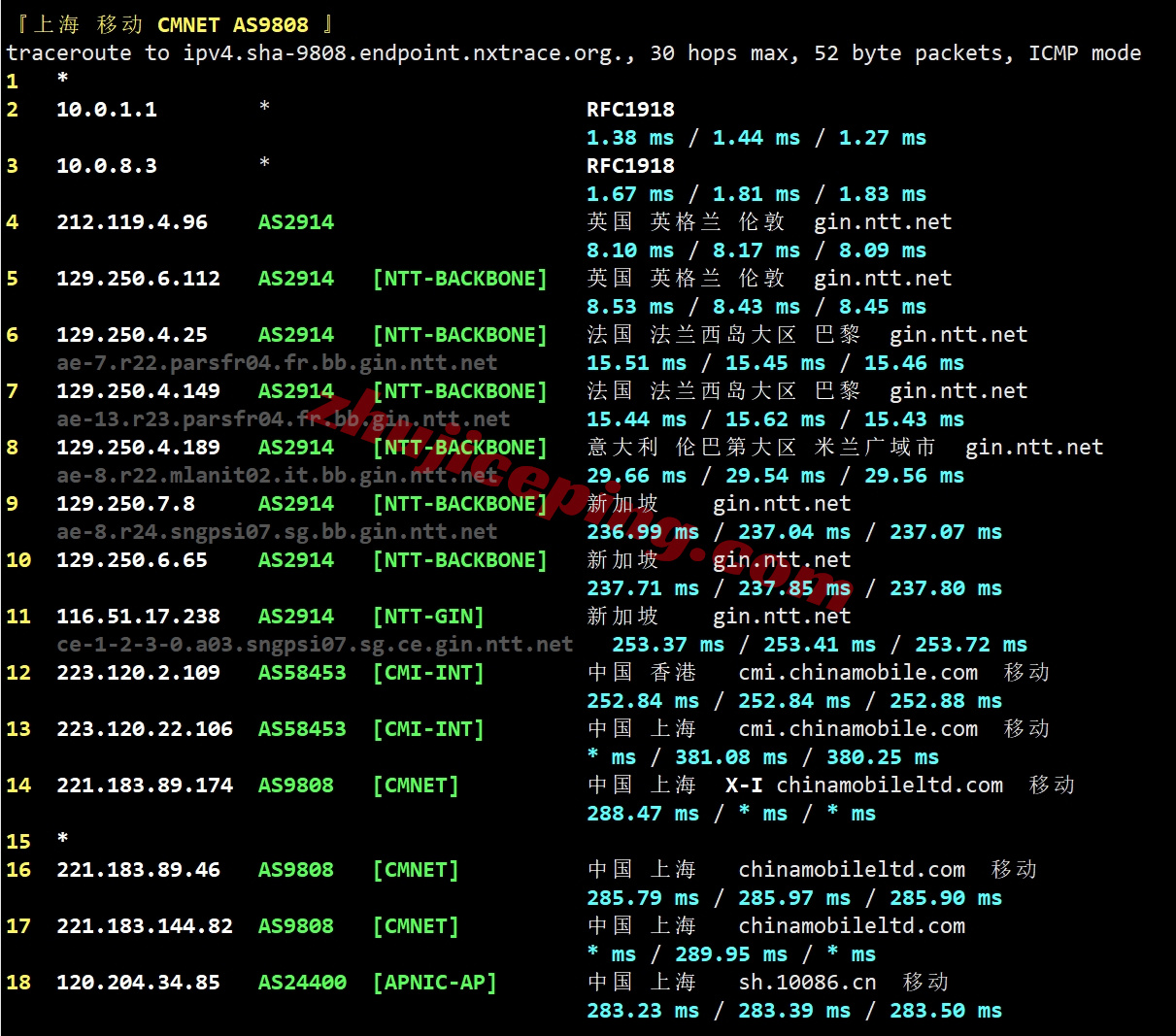Click the latency value '283.23 ms'
1176x1036 pixels.
point(643,1011)
